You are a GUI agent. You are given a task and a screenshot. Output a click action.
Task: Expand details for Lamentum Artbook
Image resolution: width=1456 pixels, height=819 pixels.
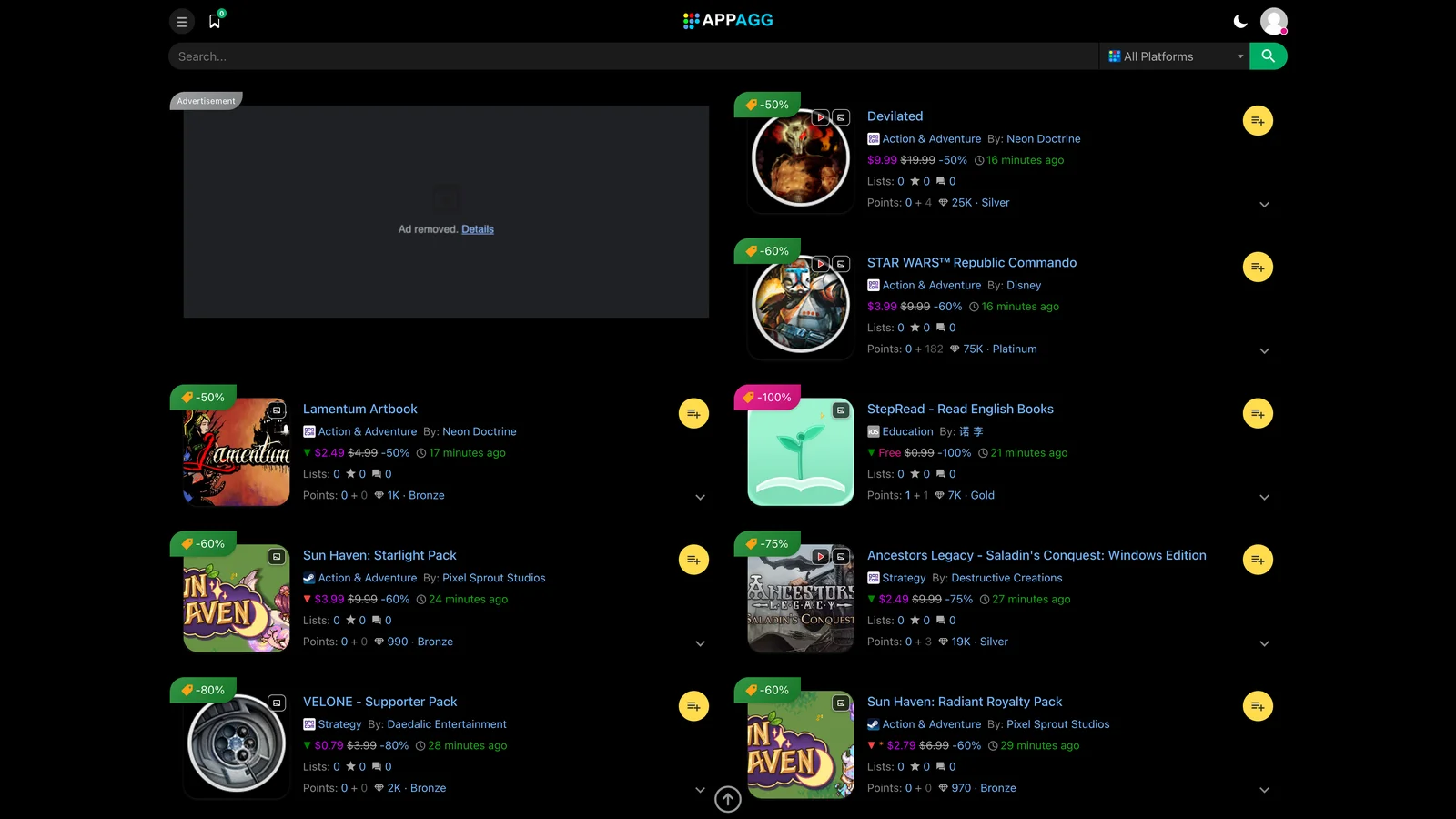coord(700,498)
